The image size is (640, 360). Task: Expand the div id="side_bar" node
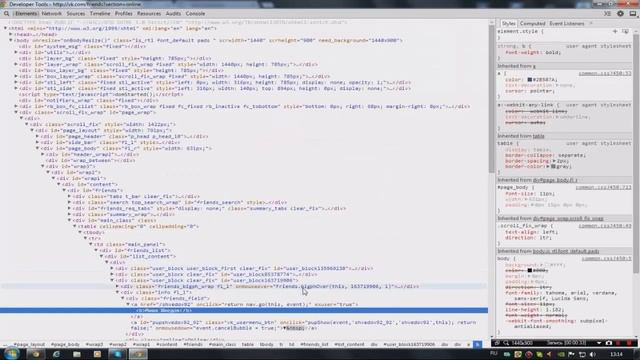point(38,142)
